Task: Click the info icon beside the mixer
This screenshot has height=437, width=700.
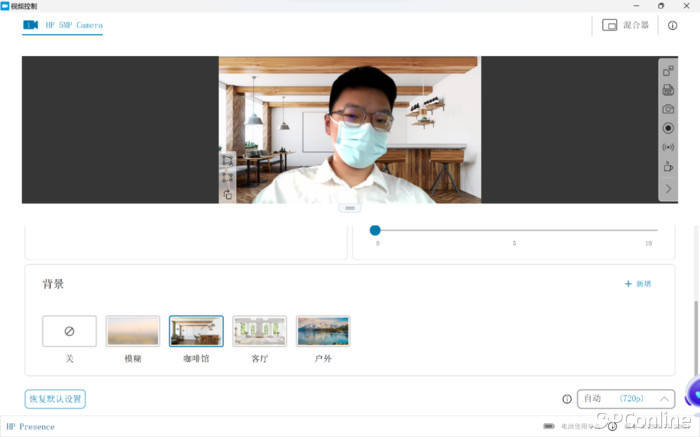Action: tap(672, 25)
